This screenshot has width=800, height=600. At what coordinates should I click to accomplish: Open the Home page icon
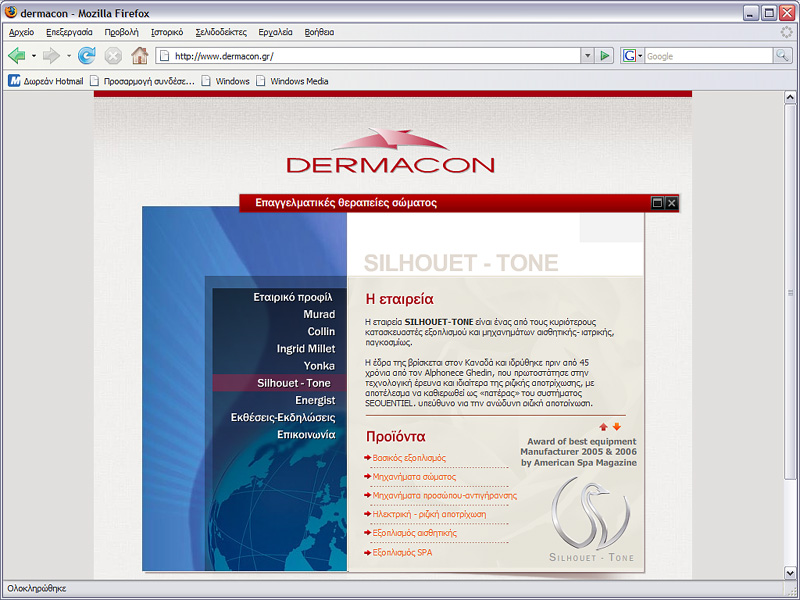139,55
